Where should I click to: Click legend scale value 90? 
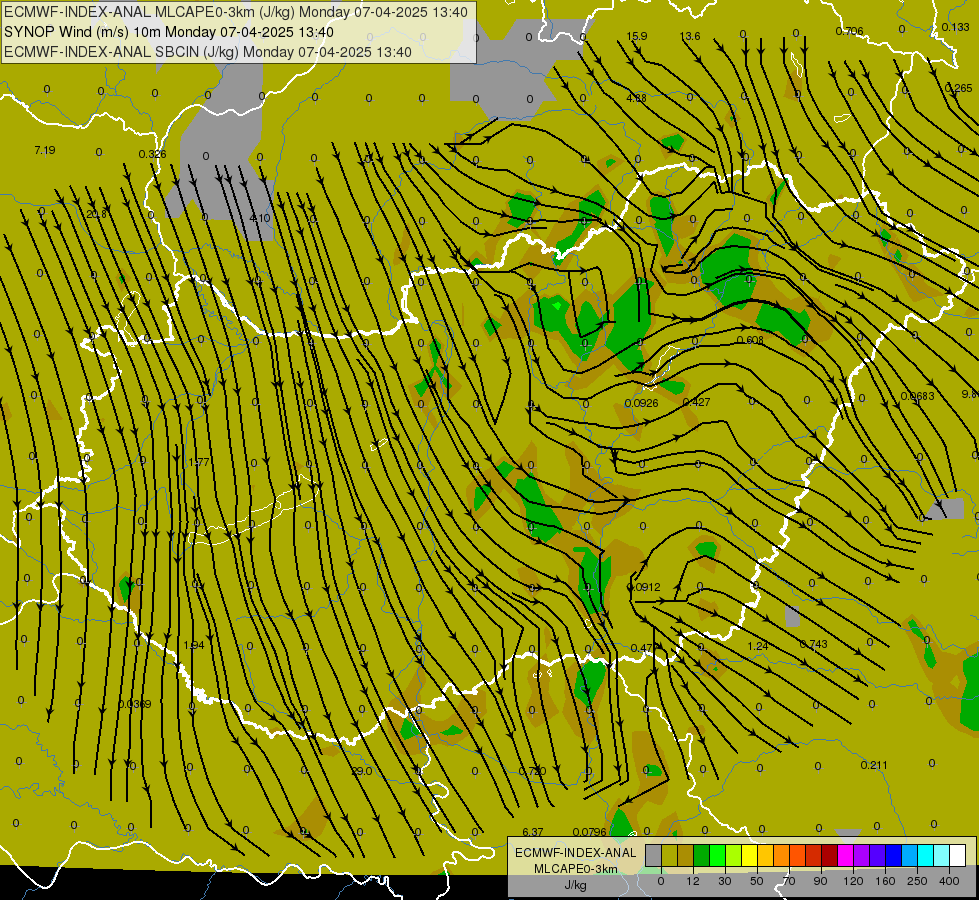tap(820, 881)
